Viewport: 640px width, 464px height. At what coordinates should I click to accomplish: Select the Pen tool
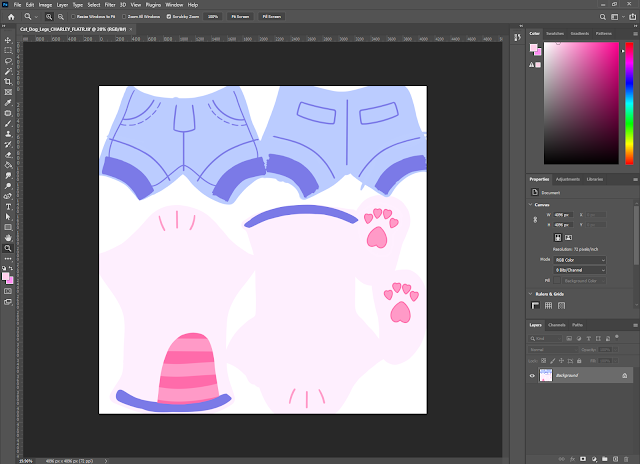coord(8,196)
